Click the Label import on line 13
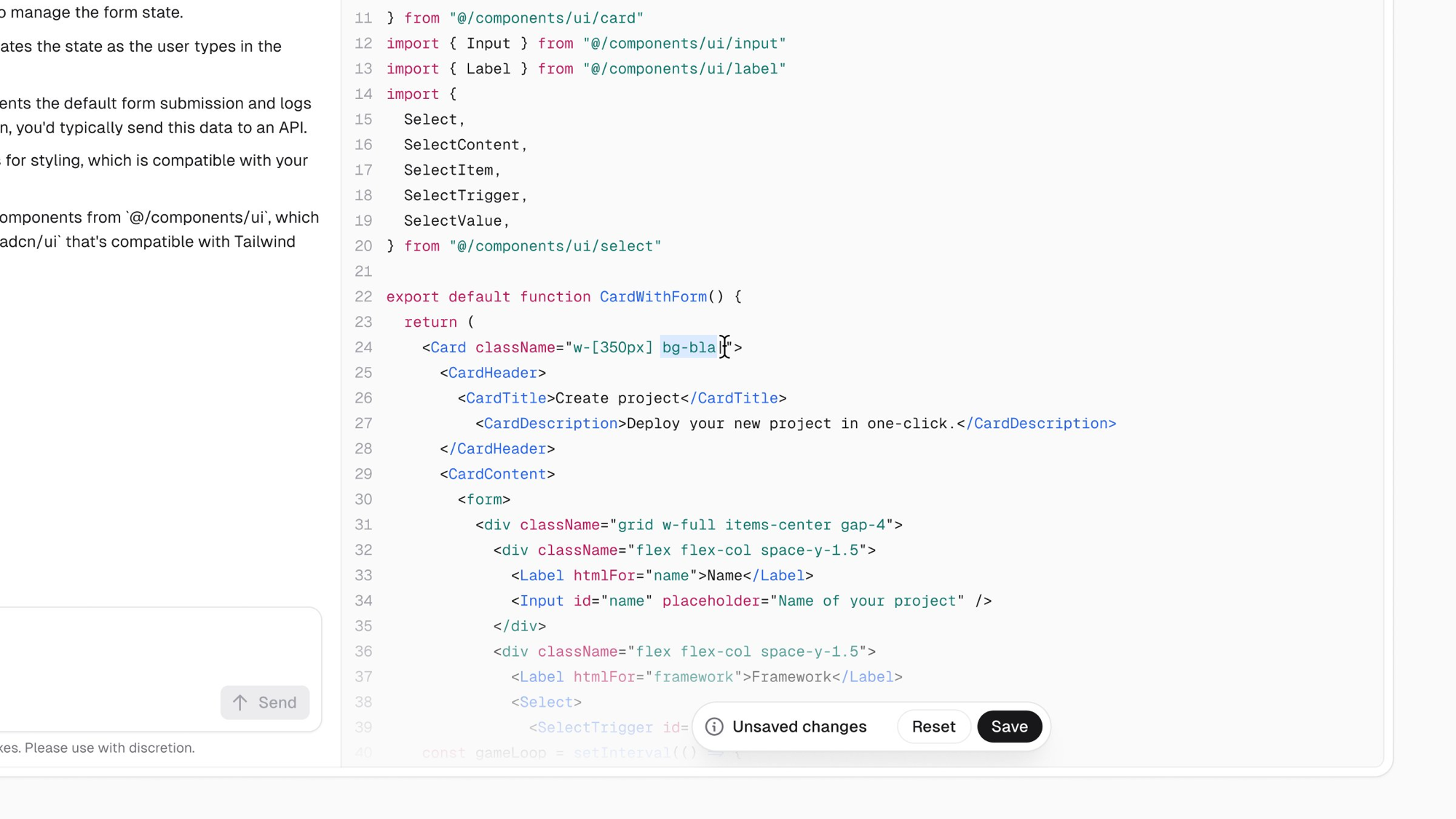 (x=487, y=69)
